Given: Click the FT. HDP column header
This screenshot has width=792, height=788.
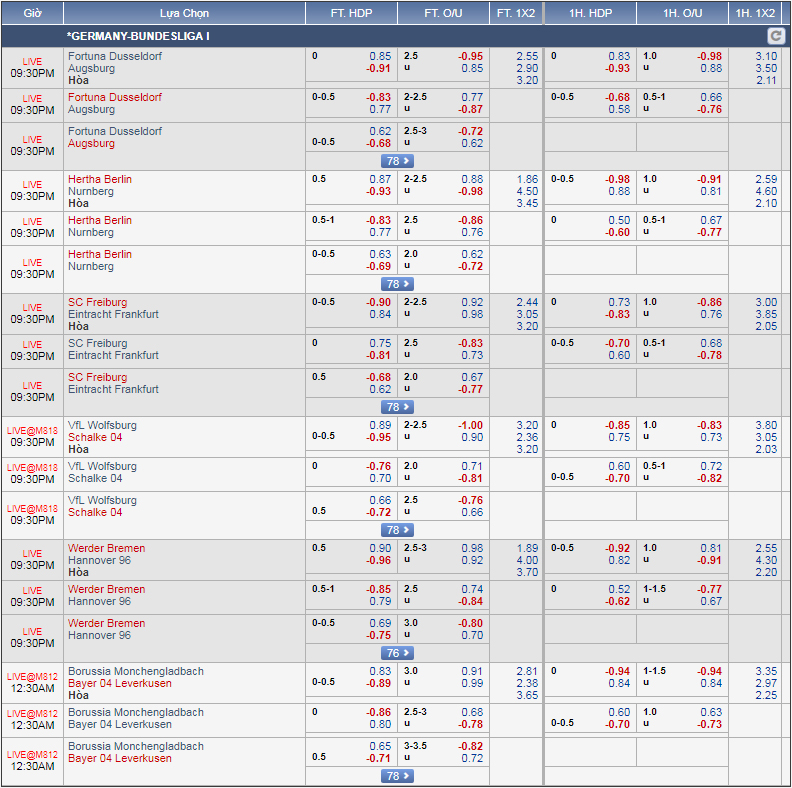Looking at the screenshot, I should [x=351, y=13].
